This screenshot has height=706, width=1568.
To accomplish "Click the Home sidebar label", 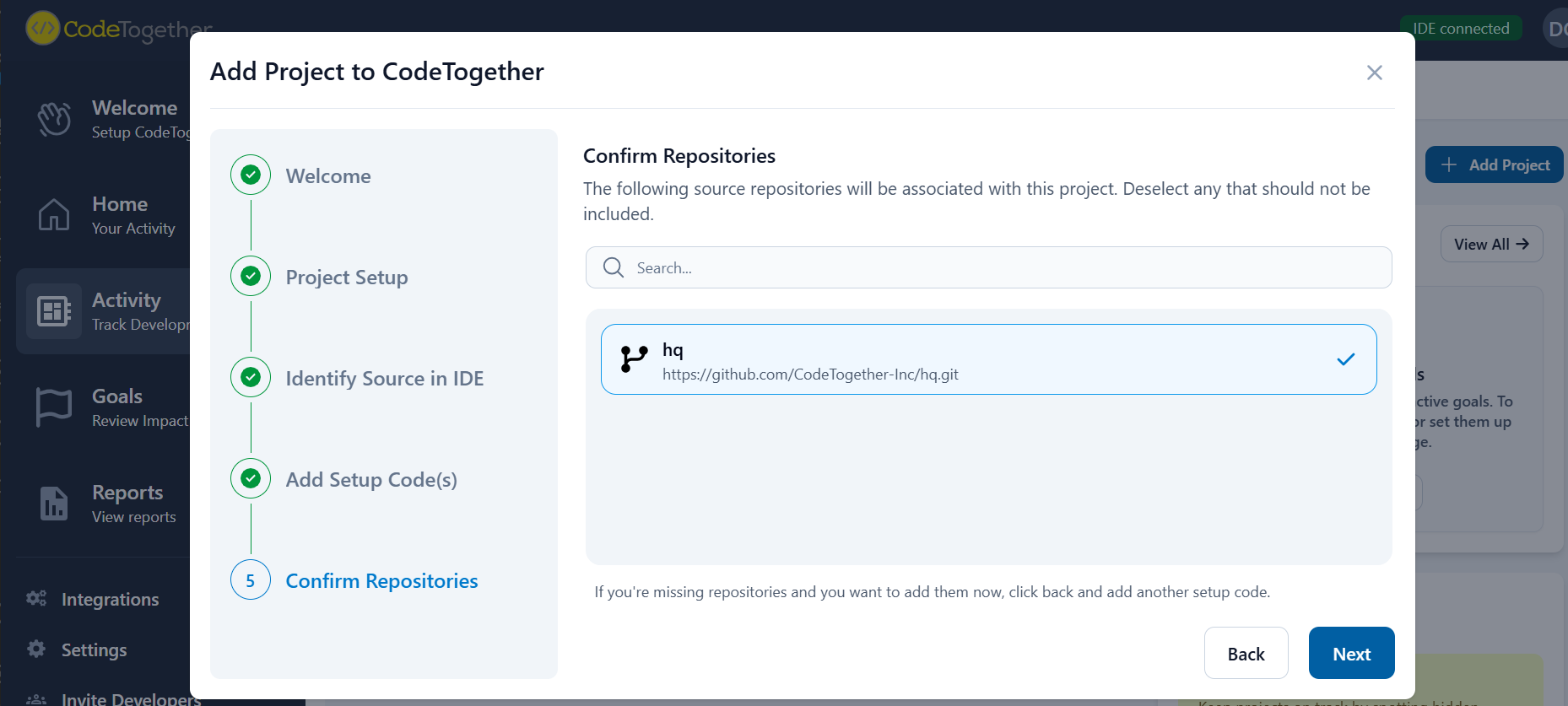I will (x=120, y=204).
